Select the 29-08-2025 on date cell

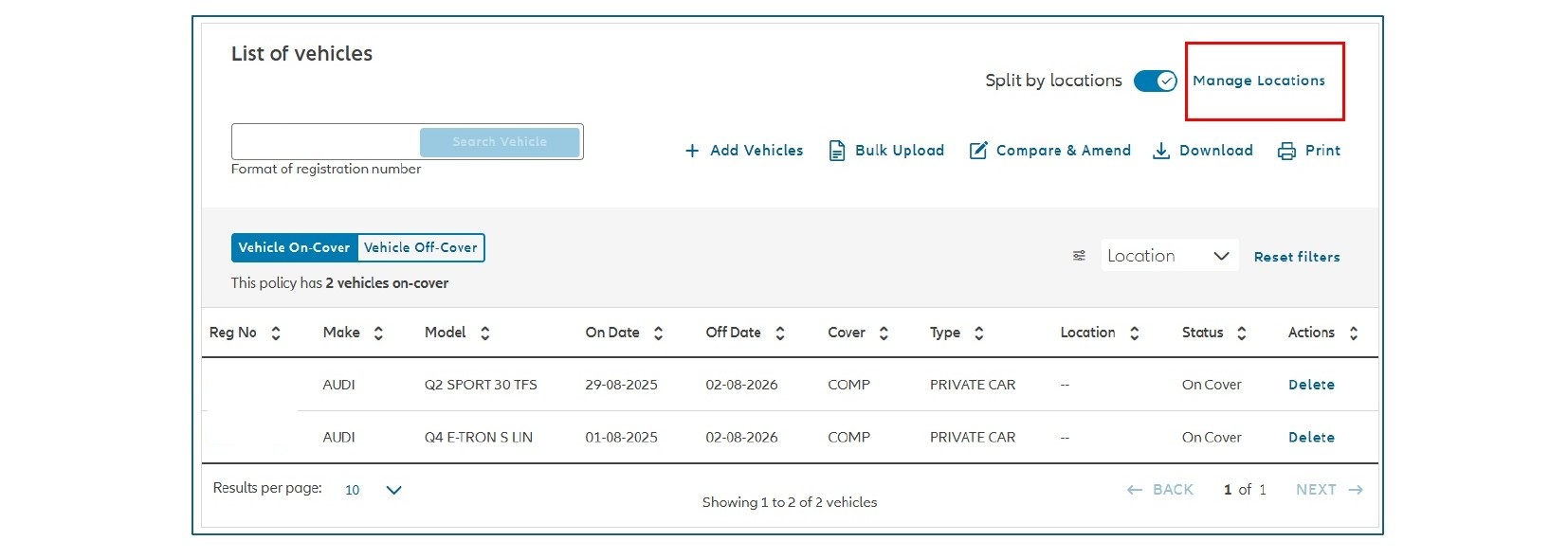pyautogui.click(x=621, y=385)
